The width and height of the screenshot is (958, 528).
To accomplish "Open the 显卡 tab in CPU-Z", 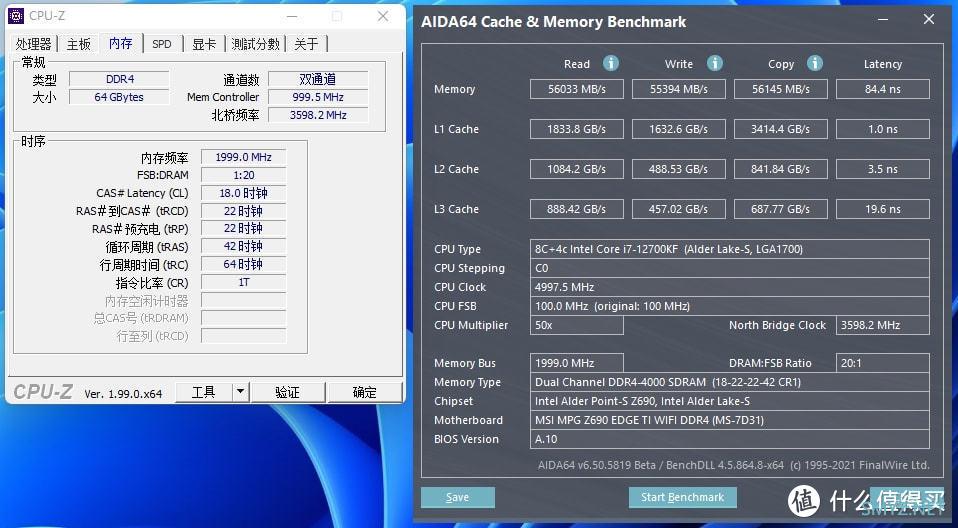I will pos(204,44).
